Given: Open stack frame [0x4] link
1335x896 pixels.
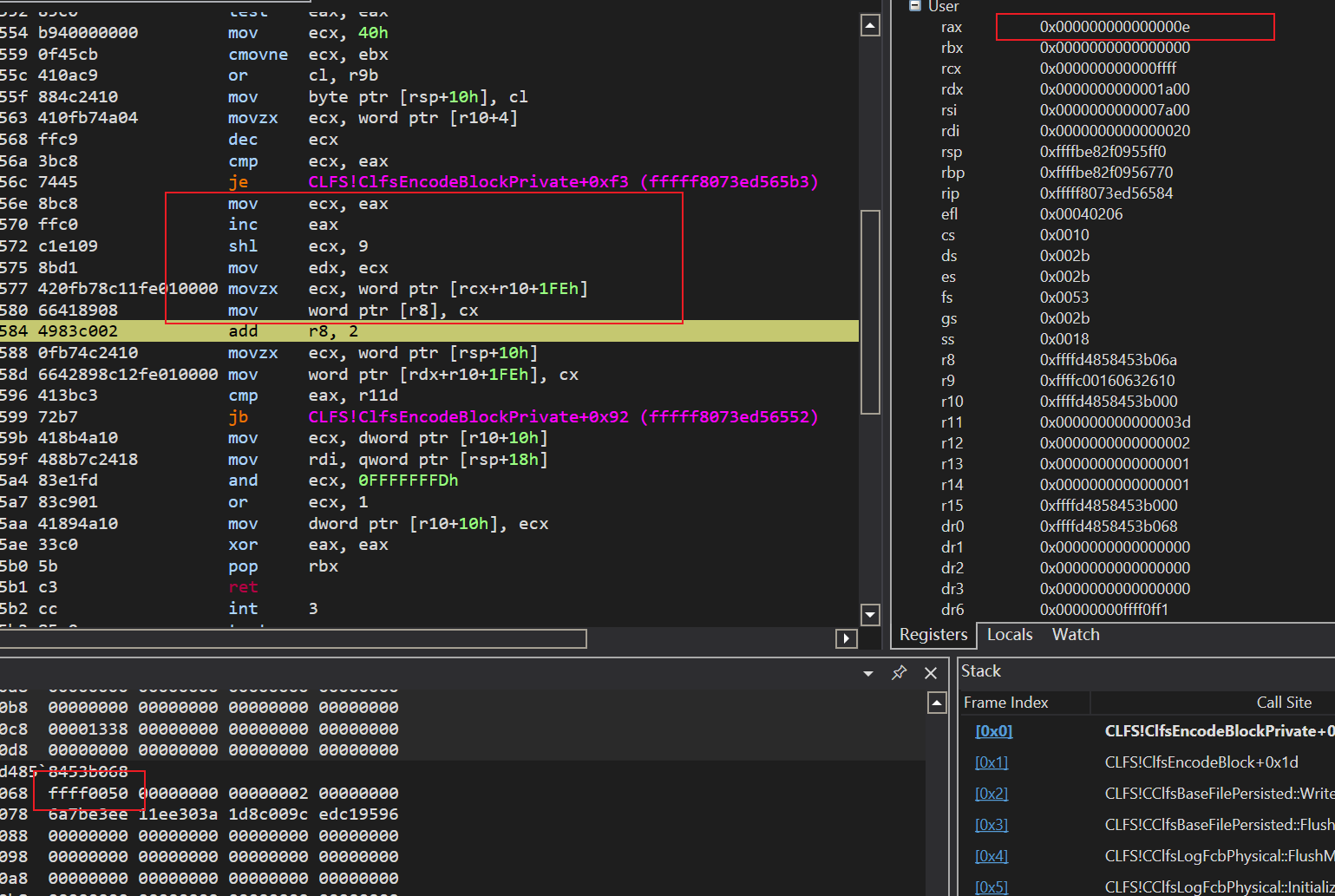Looking at the screenshot, I should [991, 856].
